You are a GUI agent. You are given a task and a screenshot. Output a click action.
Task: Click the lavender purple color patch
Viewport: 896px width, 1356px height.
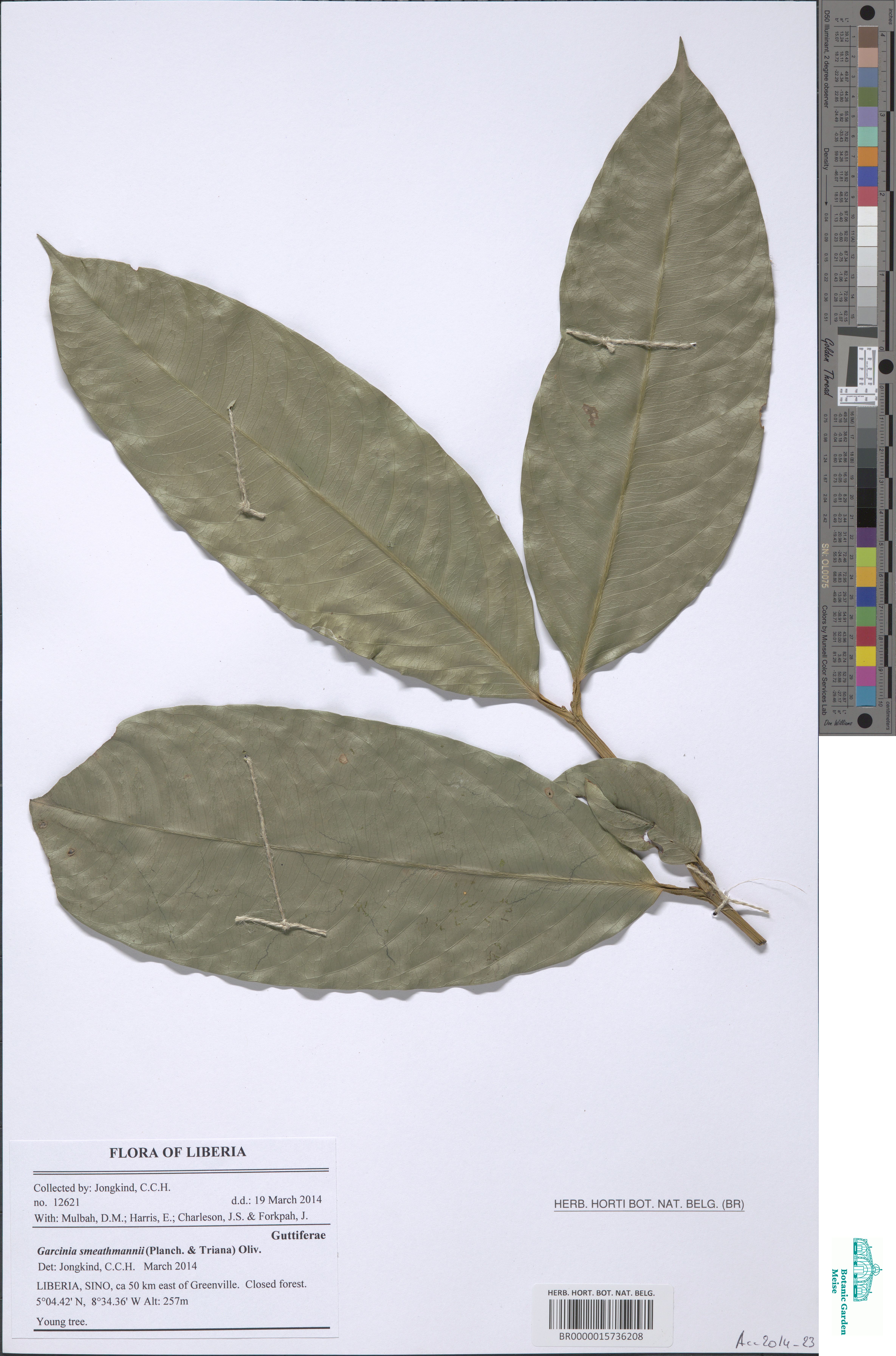coord(868,117)
